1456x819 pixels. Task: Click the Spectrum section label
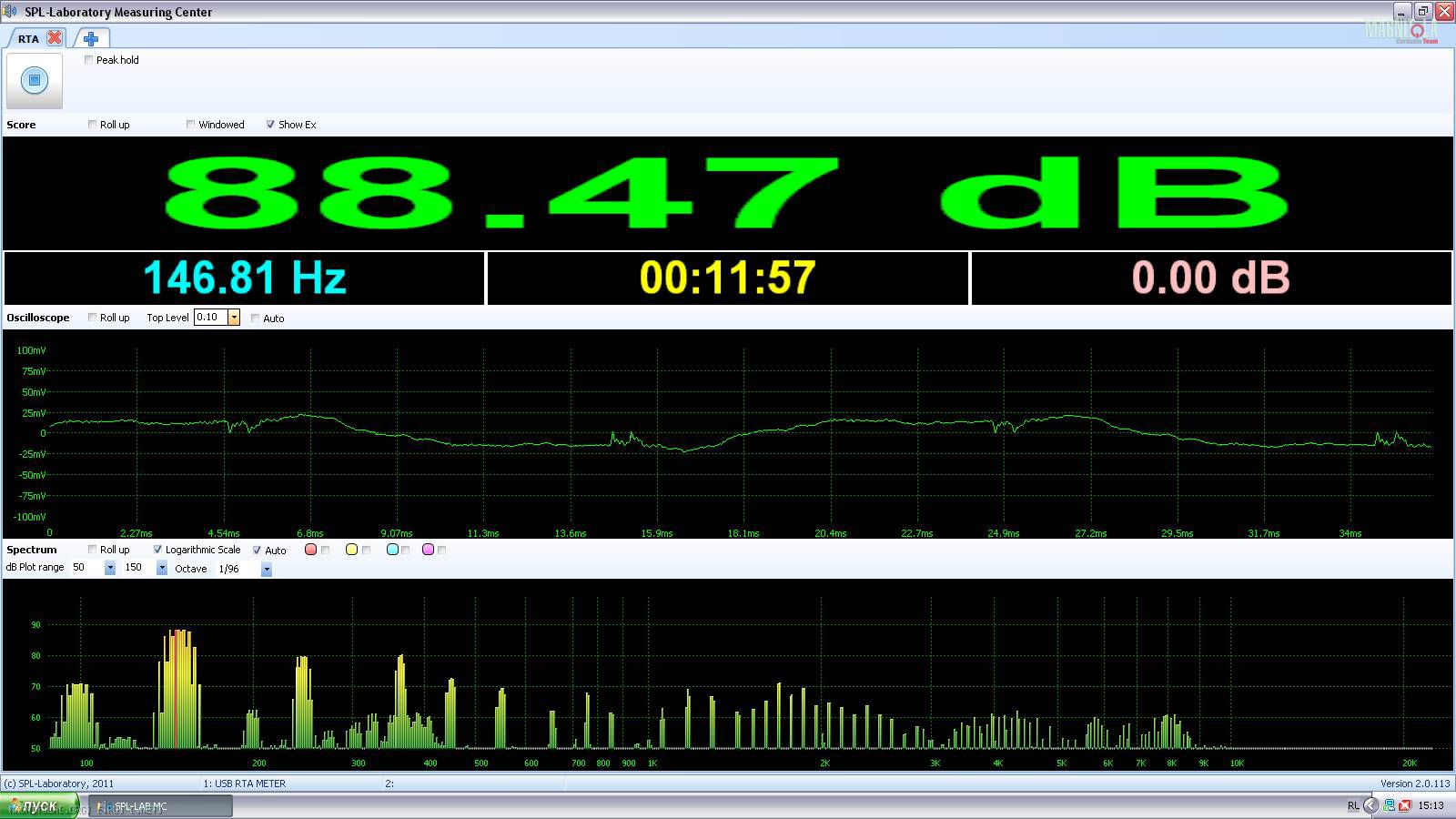click(x=32, y=550)
